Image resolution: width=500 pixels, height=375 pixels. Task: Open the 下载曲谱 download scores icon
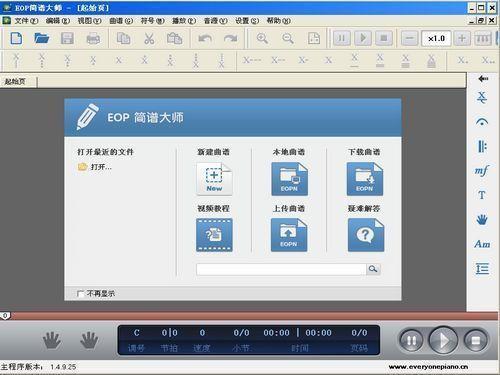click(x=365, y=179)
